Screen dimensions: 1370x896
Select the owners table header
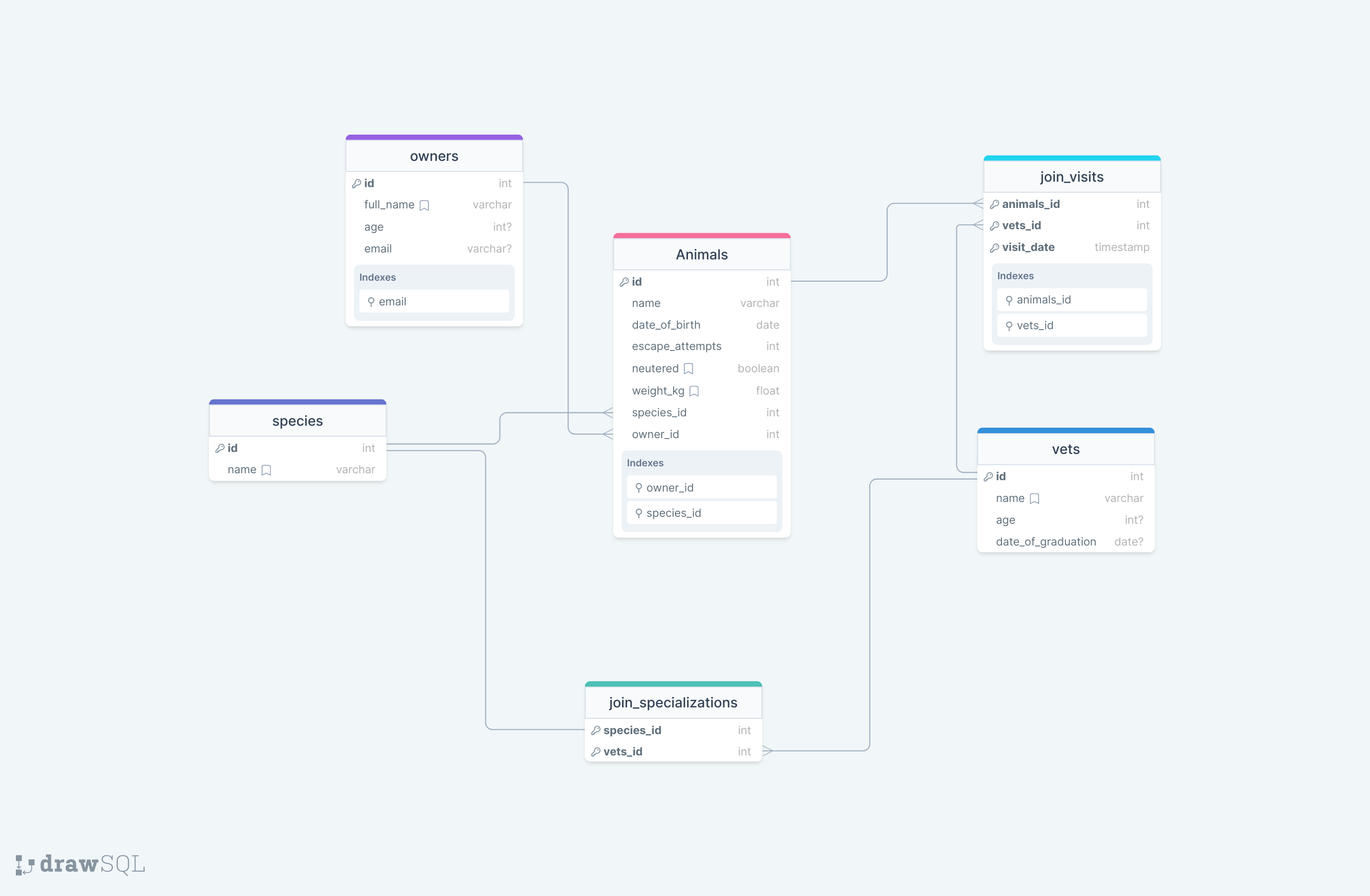[434, 156]
